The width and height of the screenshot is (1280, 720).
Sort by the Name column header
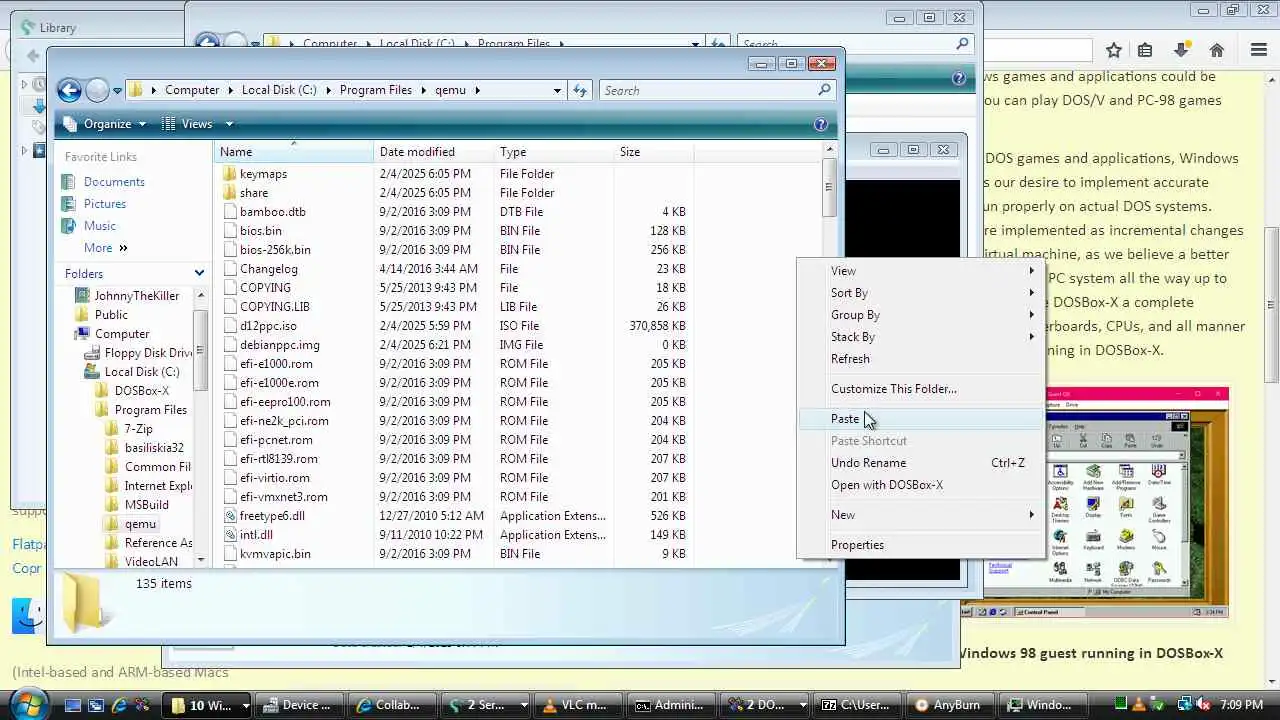coord(295,152)
